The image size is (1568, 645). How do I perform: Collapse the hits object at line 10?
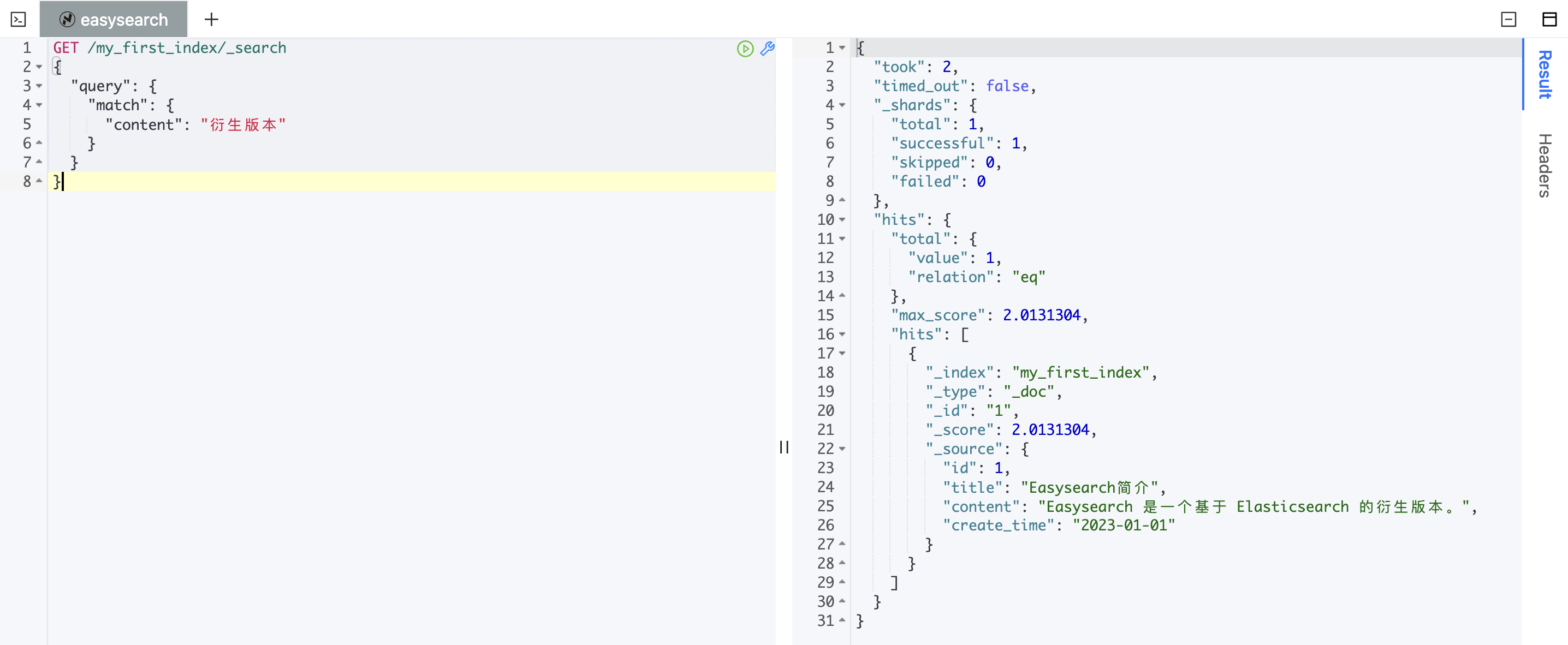coord(842,220)
